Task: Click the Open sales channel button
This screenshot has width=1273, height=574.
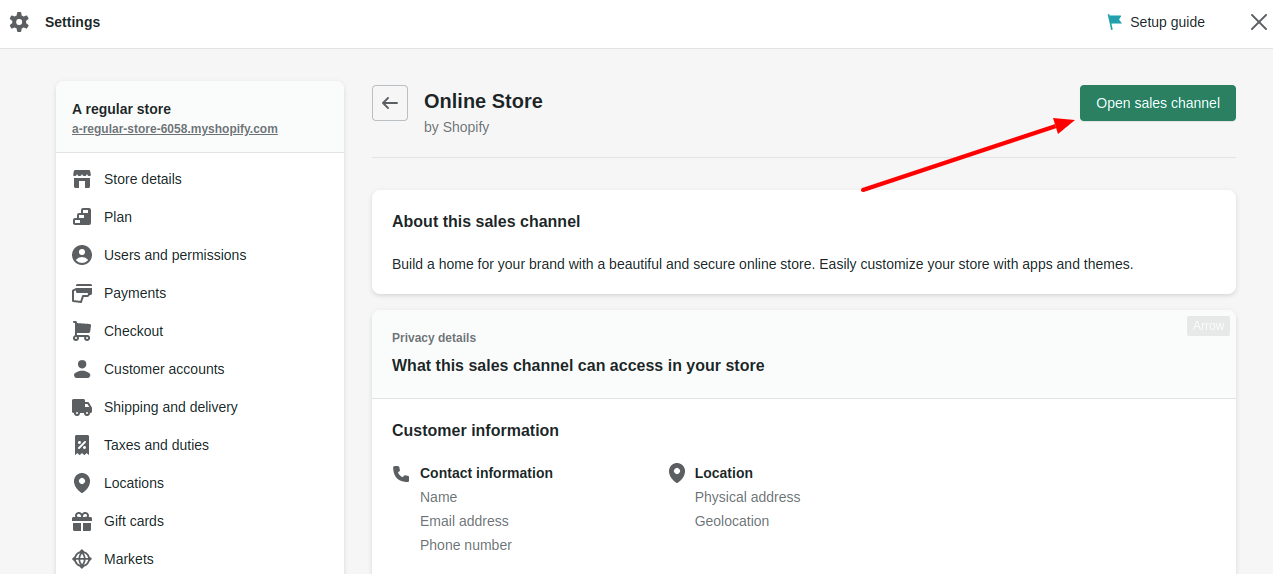Action: [1158, 103]
